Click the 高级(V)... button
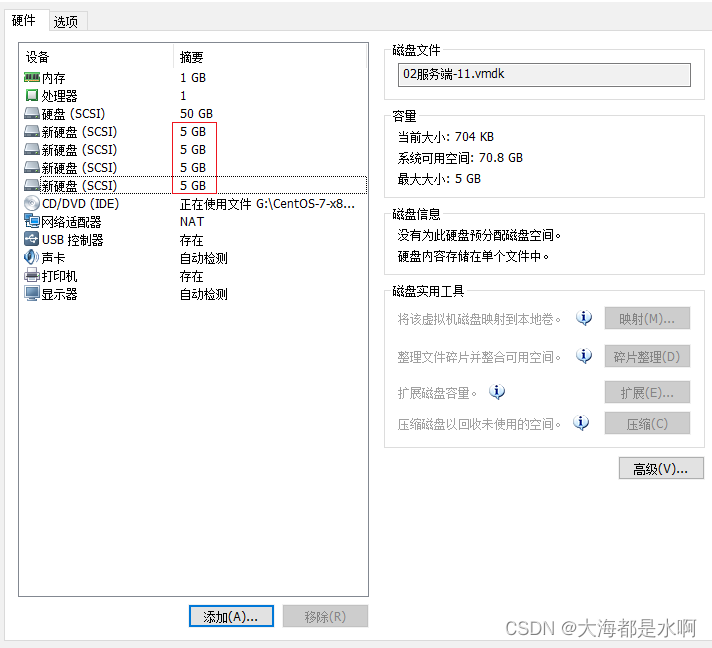The height and width of the screenshot is (648, 712). tap(661, 468)
